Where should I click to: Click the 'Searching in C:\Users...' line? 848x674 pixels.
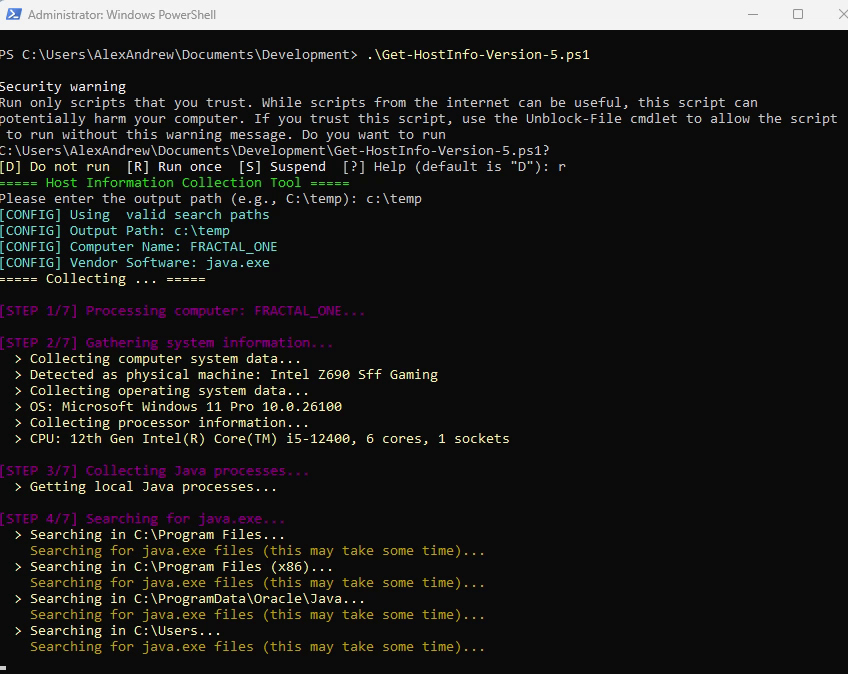pyautogui.click(x=117, y=631)
